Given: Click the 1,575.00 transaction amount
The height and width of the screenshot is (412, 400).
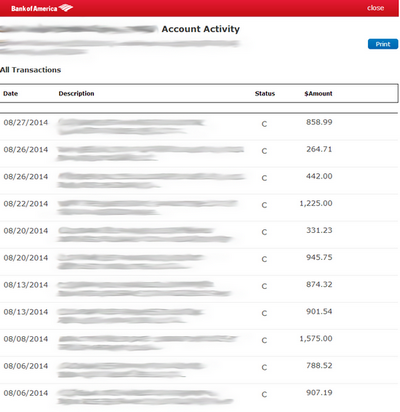Looking at the screenshot, I should (316, 338).
